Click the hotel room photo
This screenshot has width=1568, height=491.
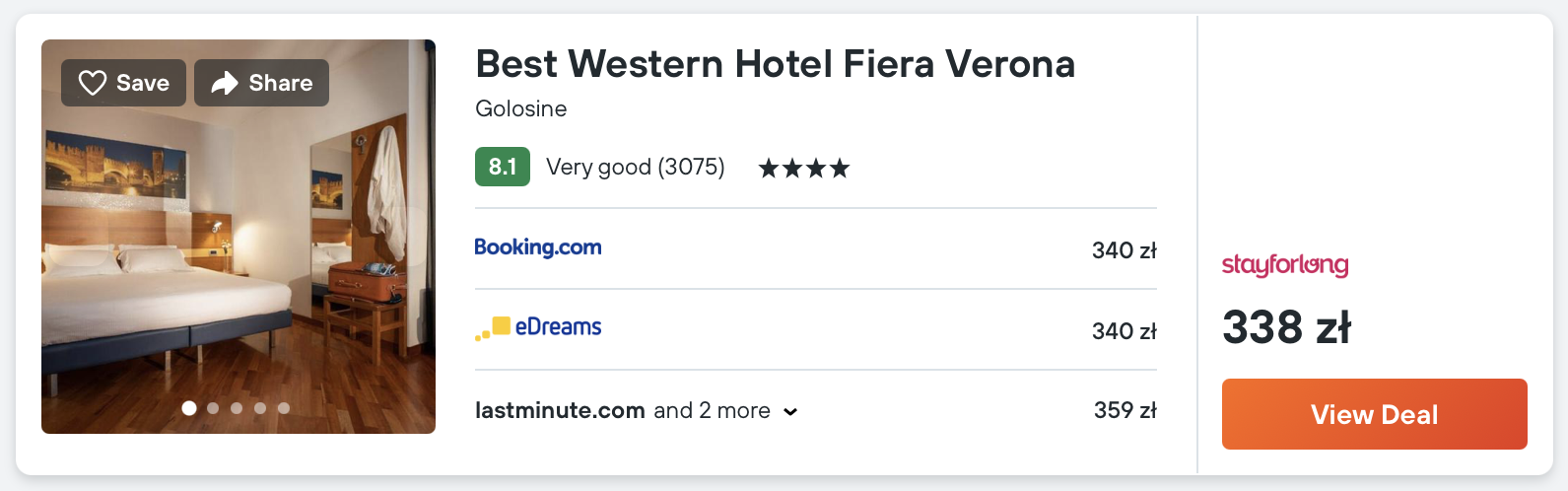click(239, 256)
